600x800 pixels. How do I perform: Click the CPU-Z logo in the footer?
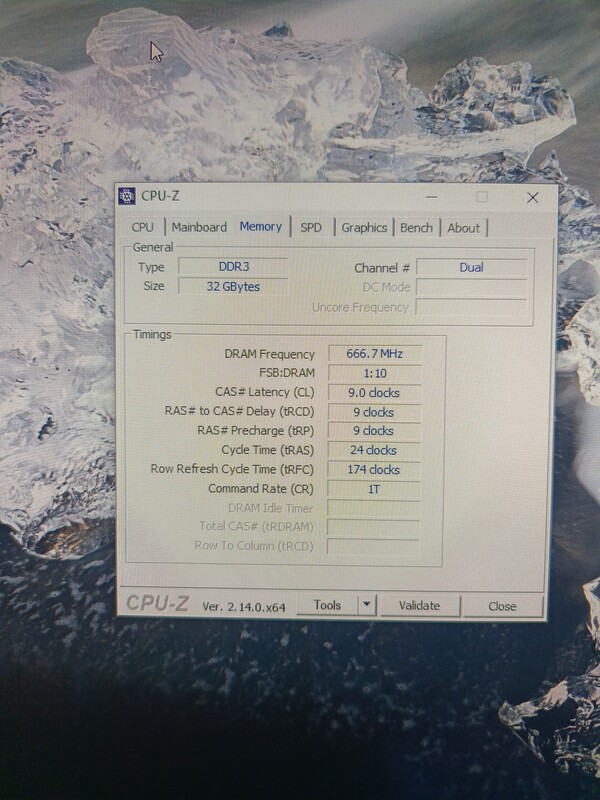pos(157,603)
